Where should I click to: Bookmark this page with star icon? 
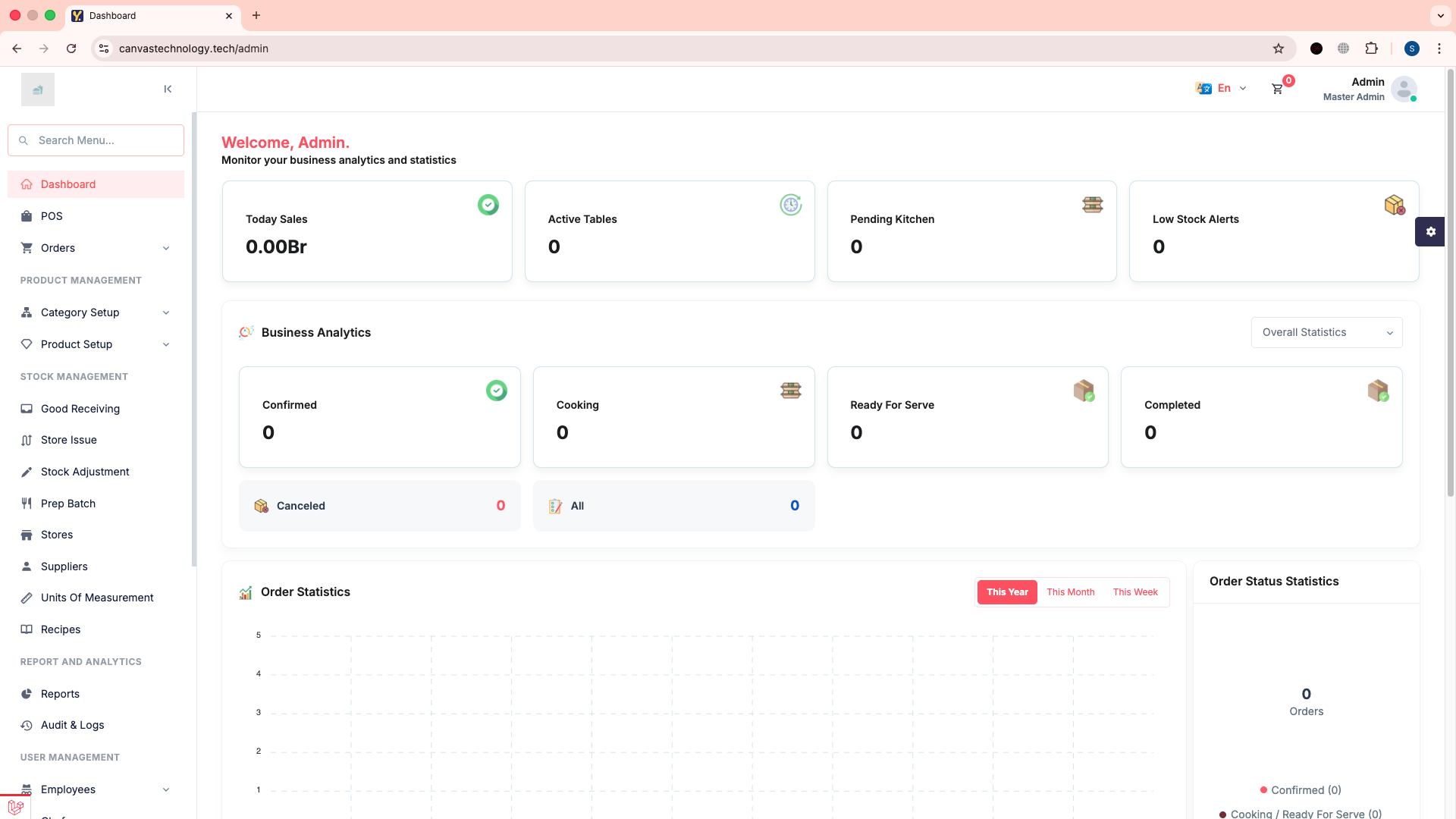pyautogui.click(x=1279, y=49)
